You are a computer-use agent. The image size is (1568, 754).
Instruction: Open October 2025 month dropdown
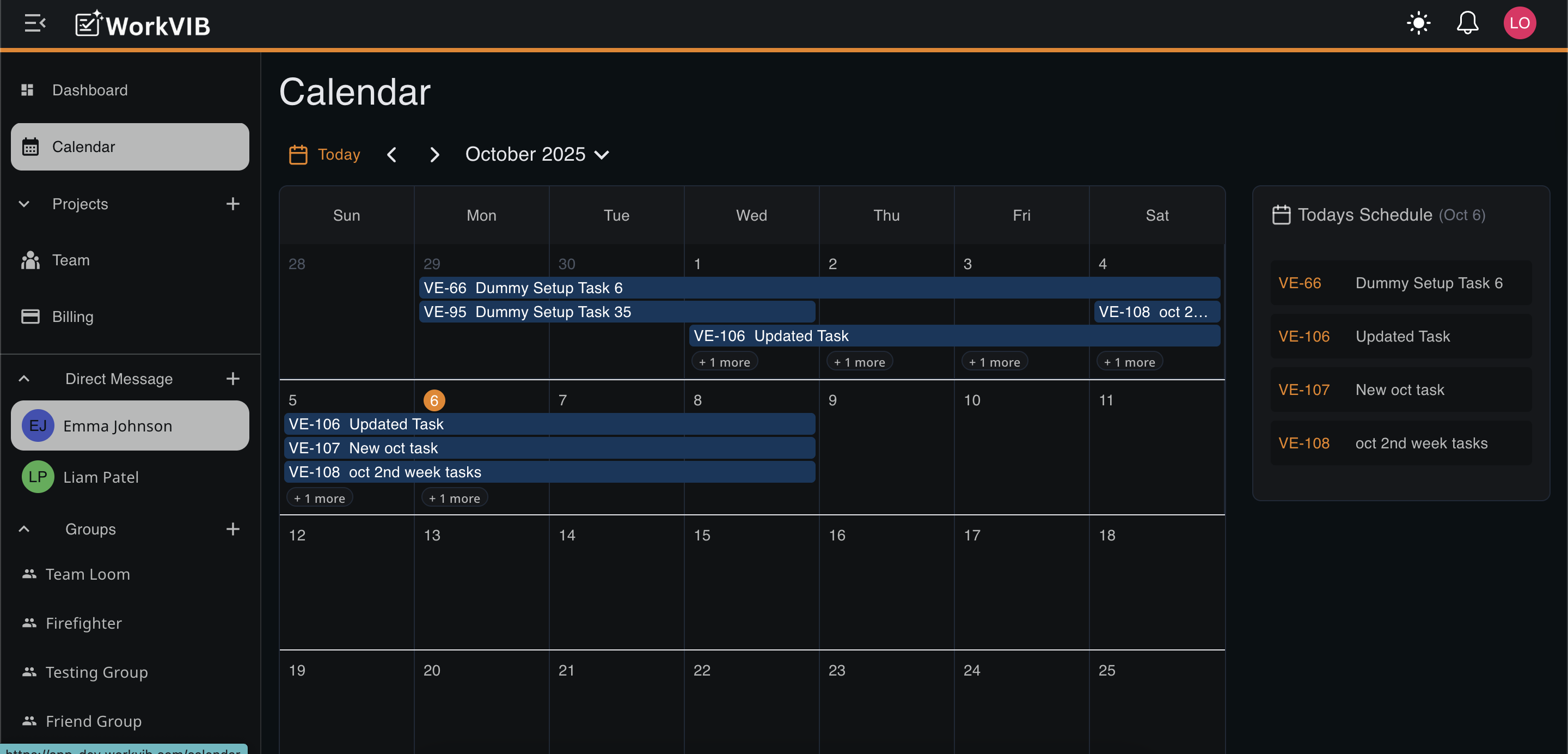click(537, 155)
